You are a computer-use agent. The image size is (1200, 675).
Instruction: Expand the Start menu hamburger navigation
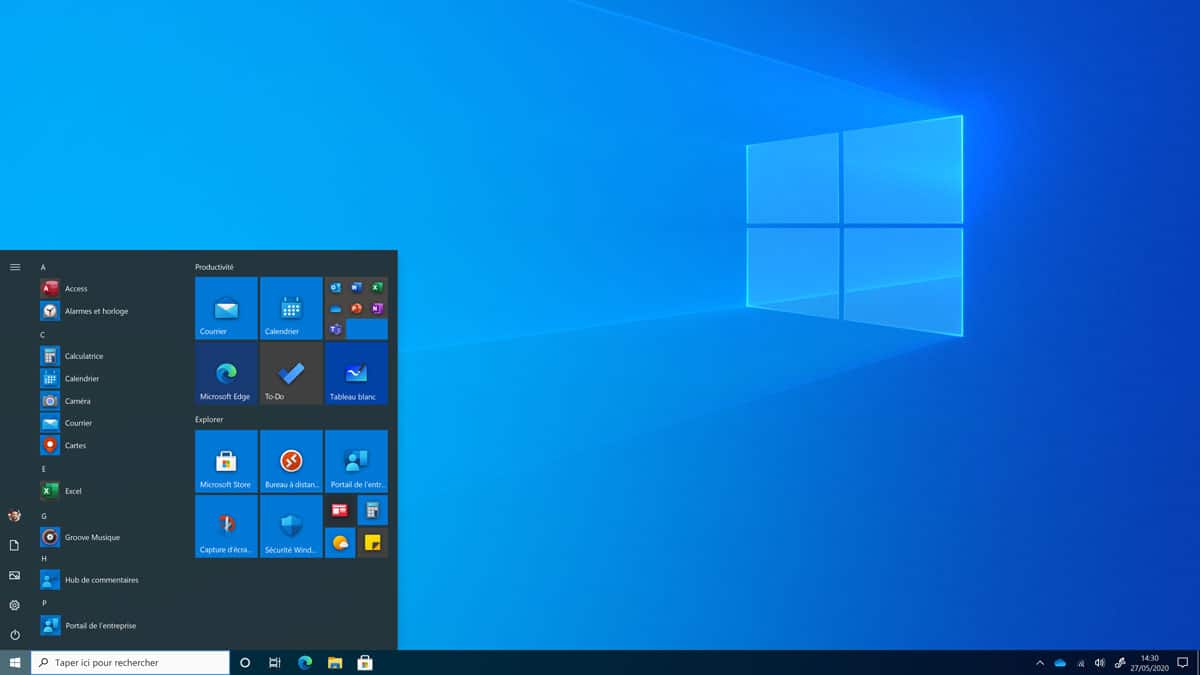point(15,267)
